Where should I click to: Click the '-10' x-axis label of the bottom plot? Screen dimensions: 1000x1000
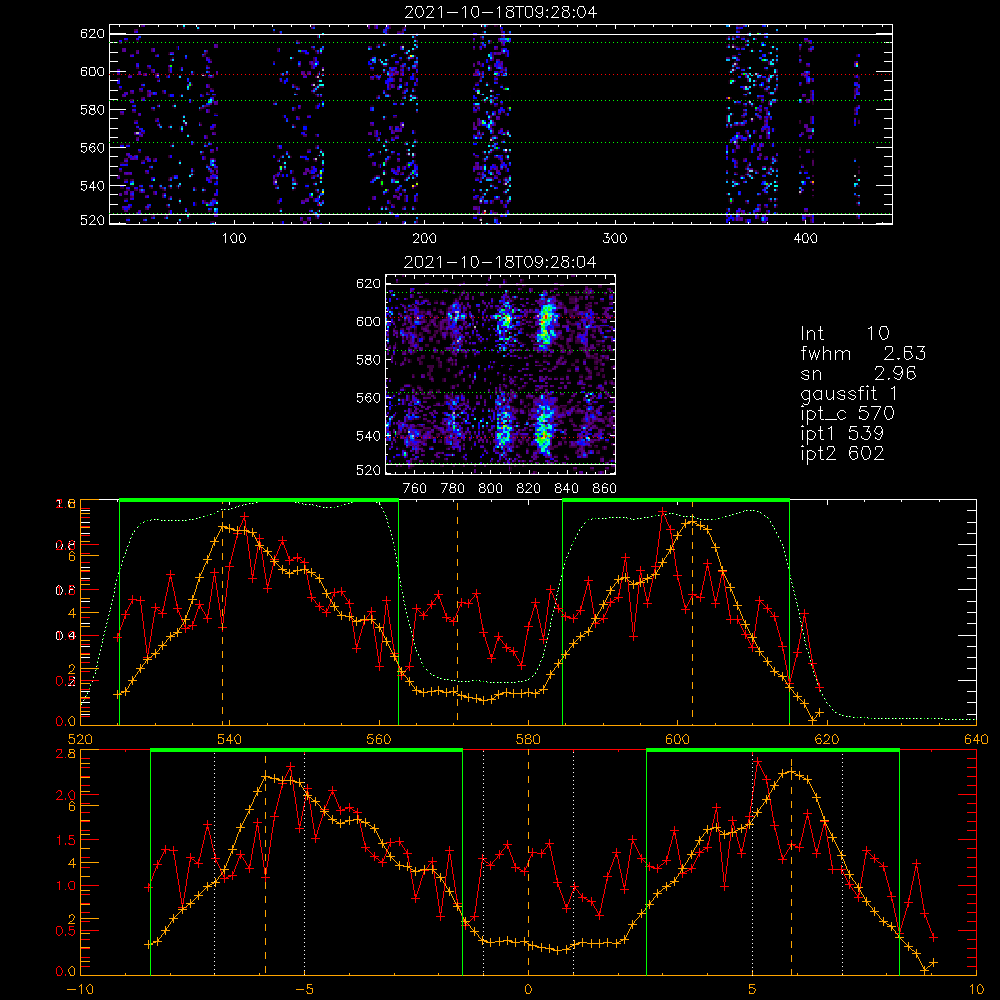pos(80,990)
